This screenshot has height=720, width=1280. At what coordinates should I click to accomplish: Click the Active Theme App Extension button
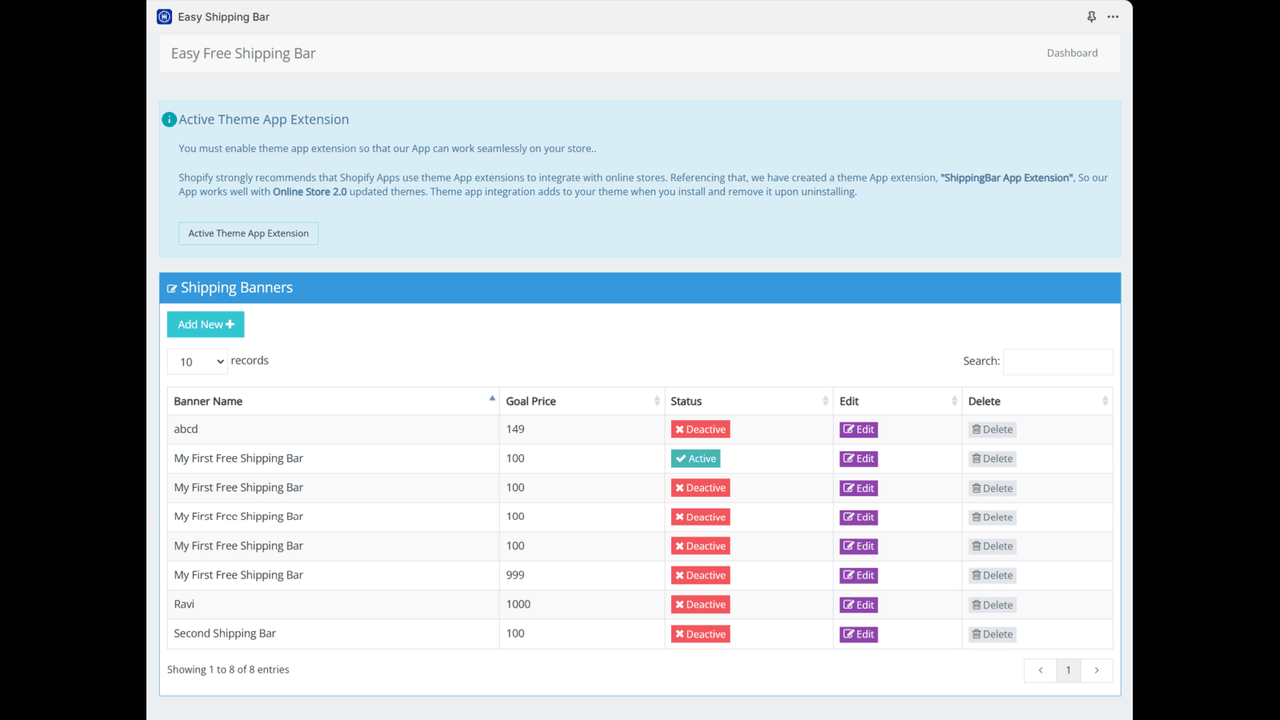click(248, 233)
